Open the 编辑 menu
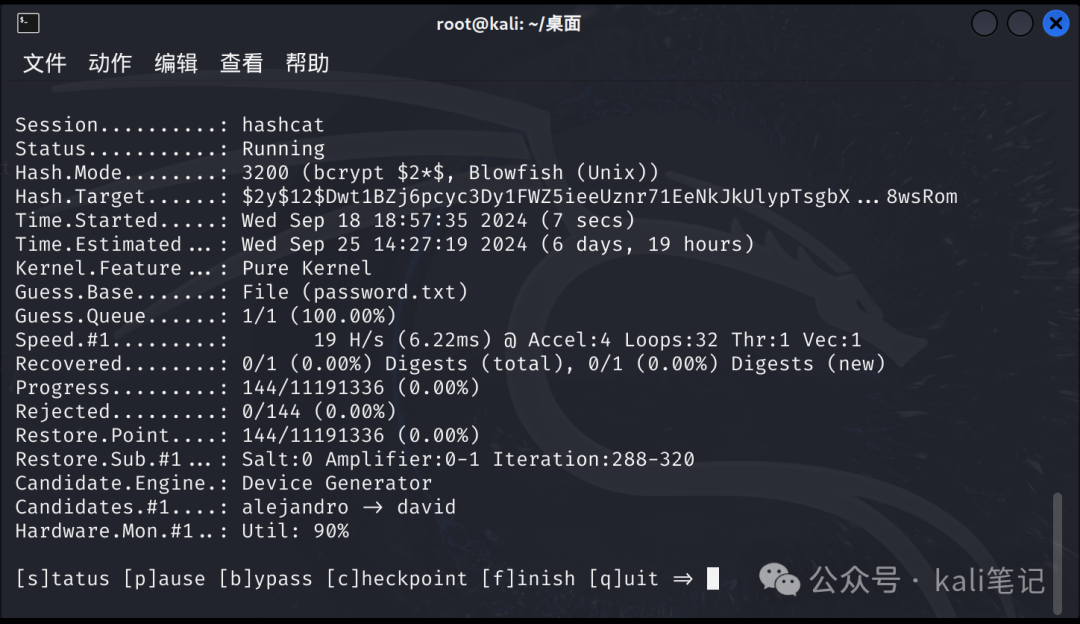Viewport: 1080px width, 624px height. tap(176, 63)
